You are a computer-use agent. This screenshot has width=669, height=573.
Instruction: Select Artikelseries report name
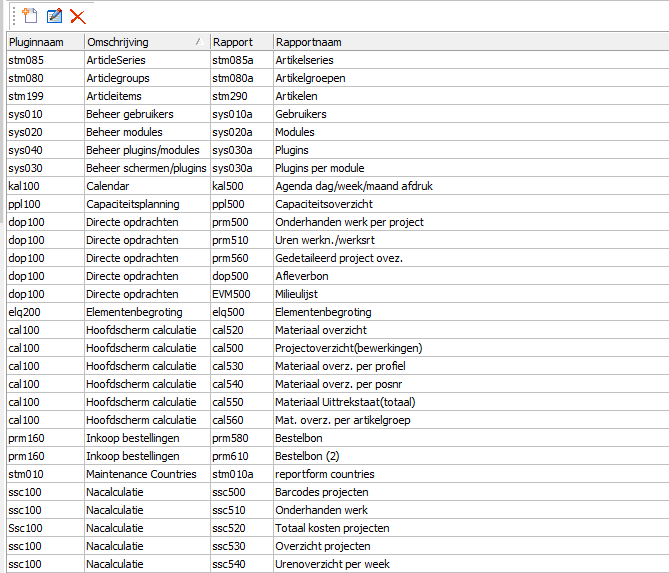coord(471,60)
